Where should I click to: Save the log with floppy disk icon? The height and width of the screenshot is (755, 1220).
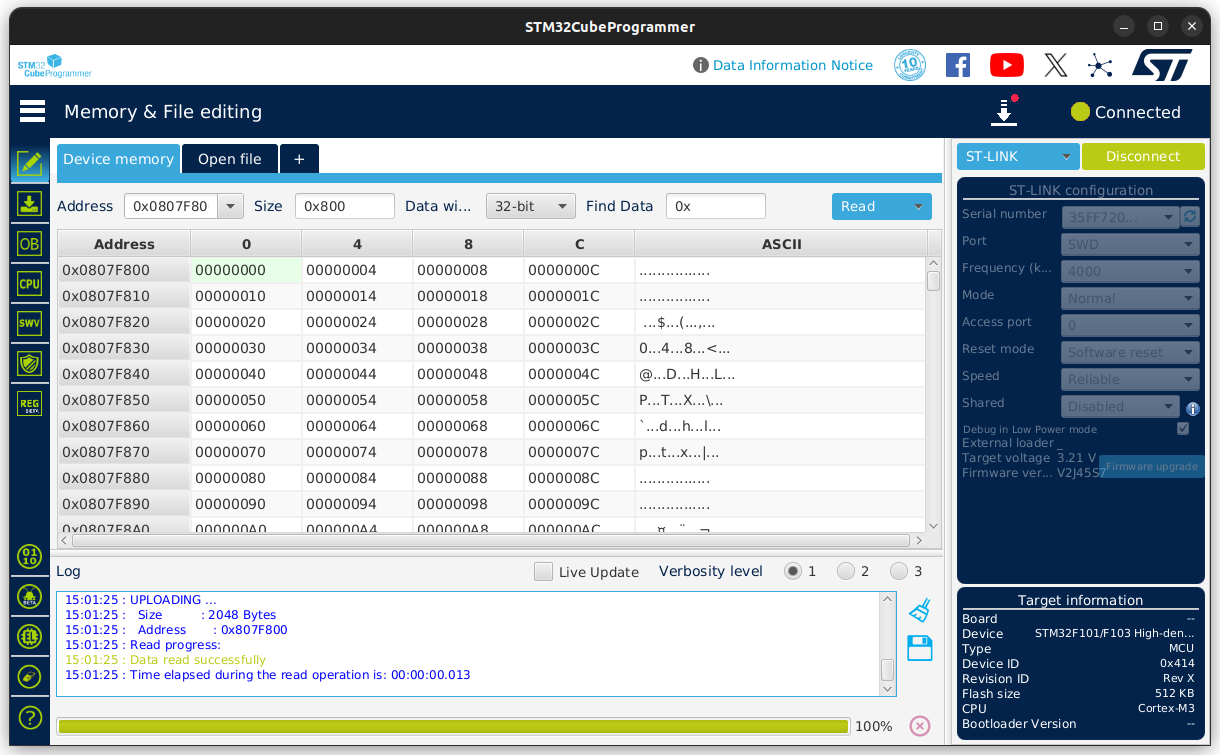pos(920,648)
